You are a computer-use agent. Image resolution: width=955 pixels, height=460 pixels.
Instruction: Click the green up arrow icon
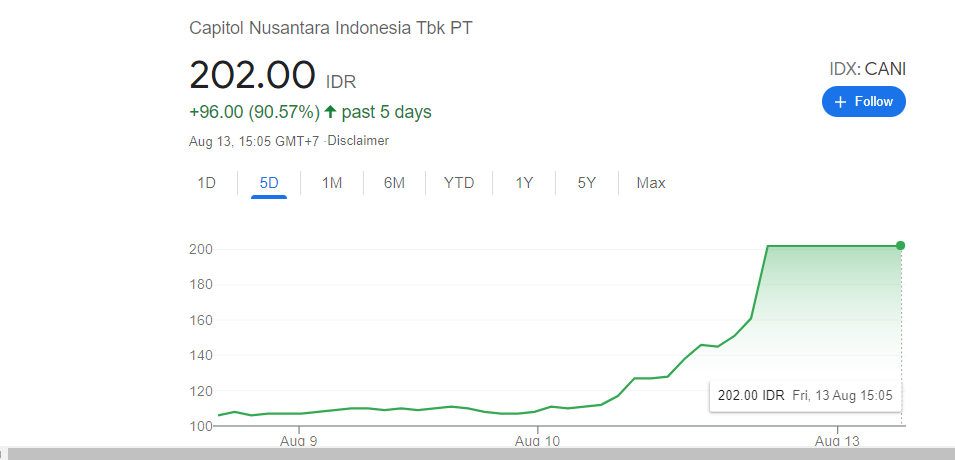click(x=330, y=111)
